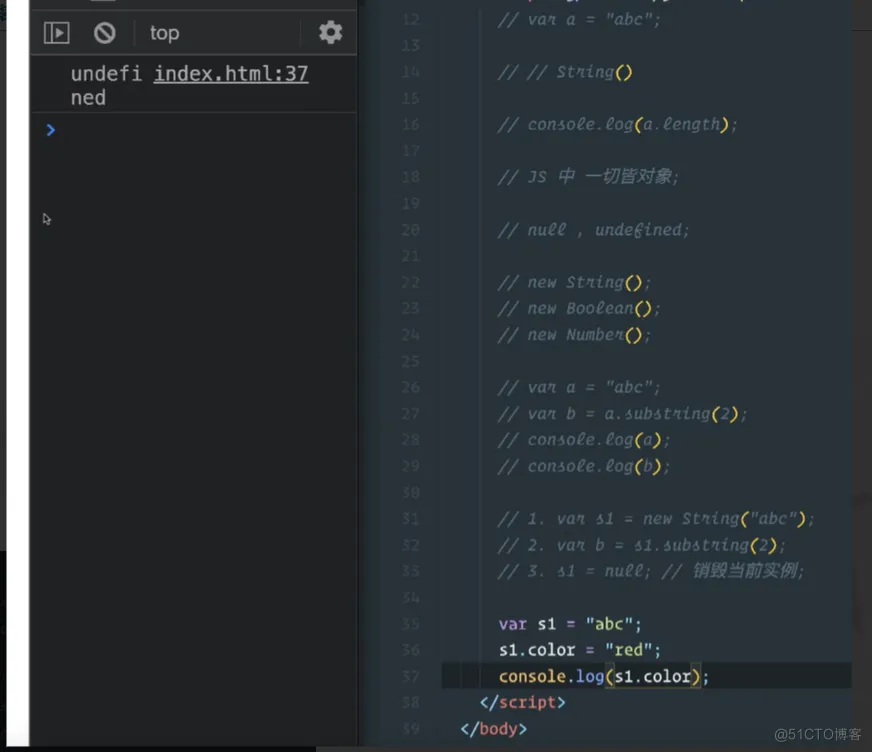Open console settings gear
The height and width of the screenshot is (752, 872).
[330, 32]
